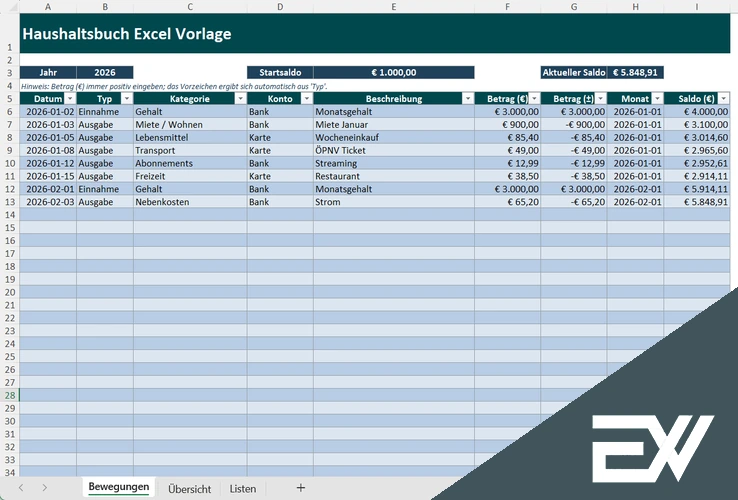Select balance cell € 5.914,11

click(x=697, y=189)
